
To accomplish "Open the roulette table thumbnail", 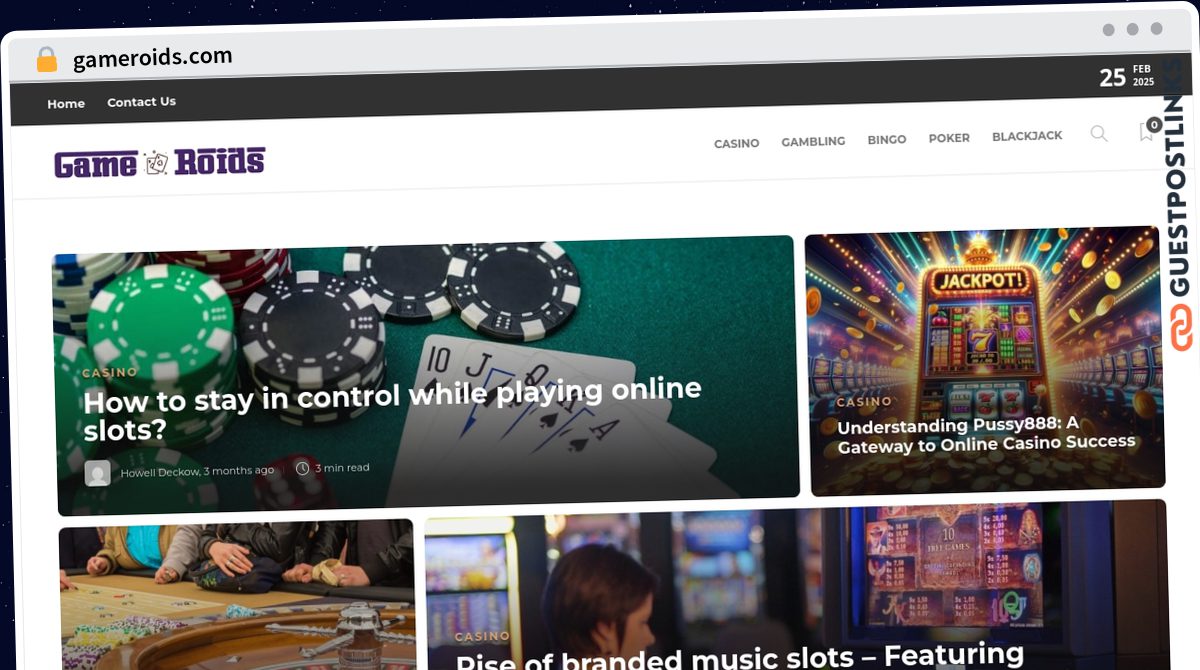I will pos(237,595).
